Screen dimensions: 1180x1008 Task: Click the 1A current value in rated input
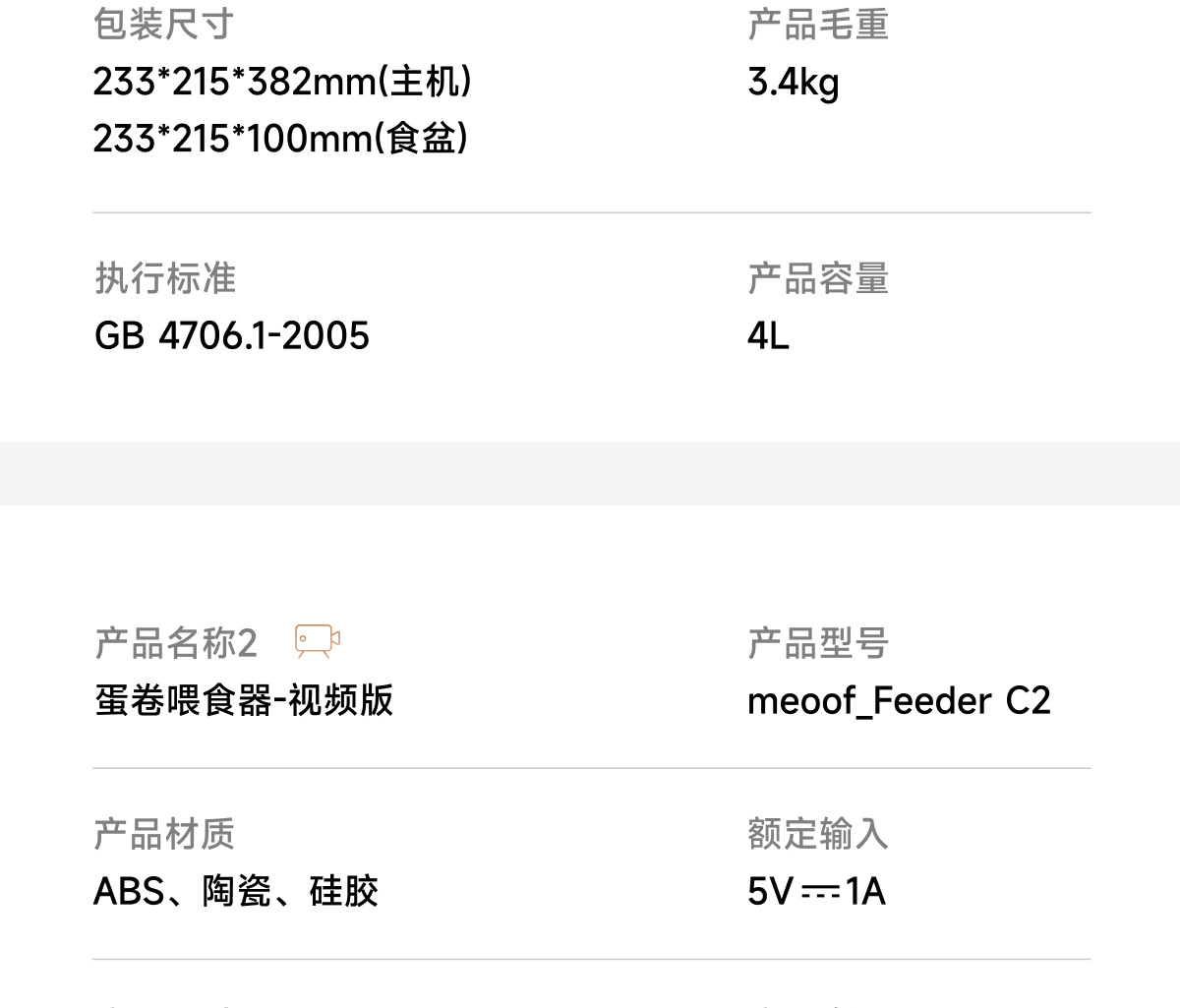coord(865,891)
